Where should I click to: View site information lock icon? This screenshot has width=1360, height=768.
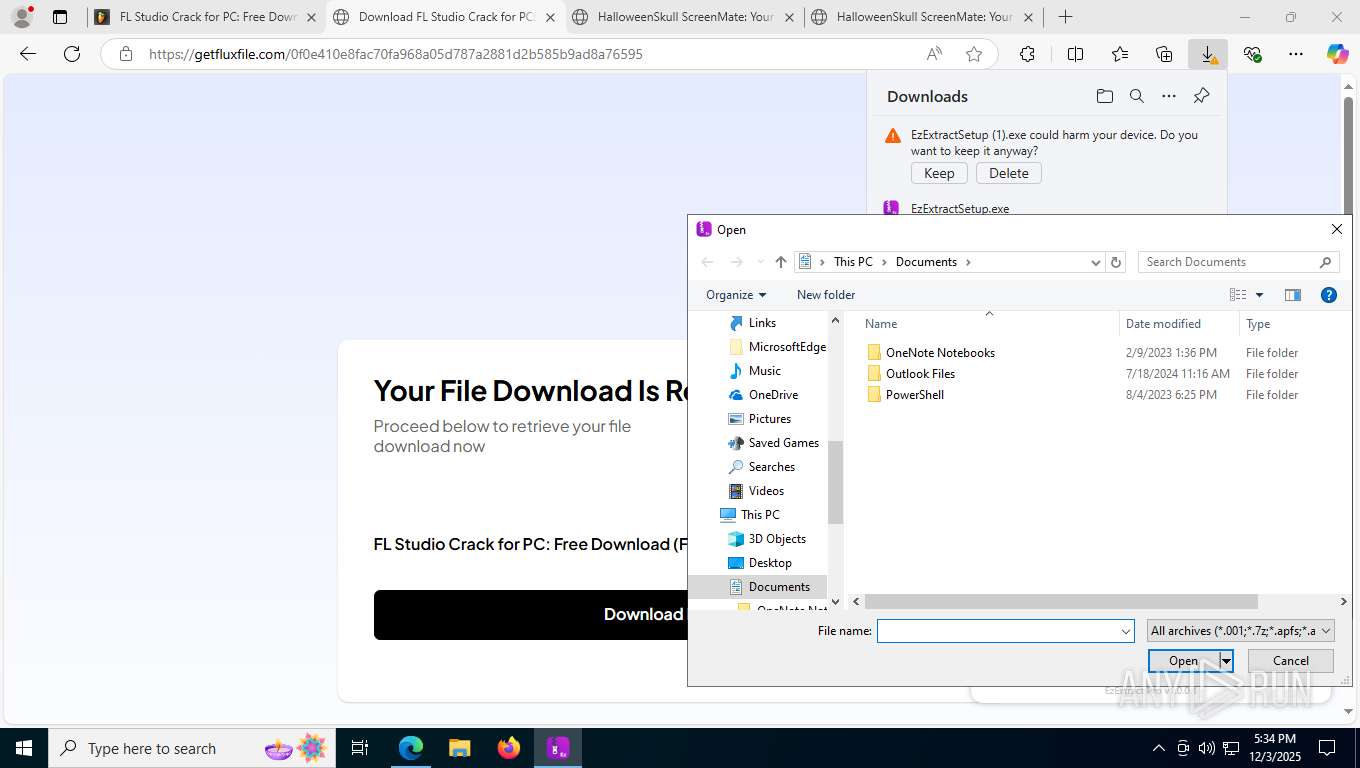point(126,54)
